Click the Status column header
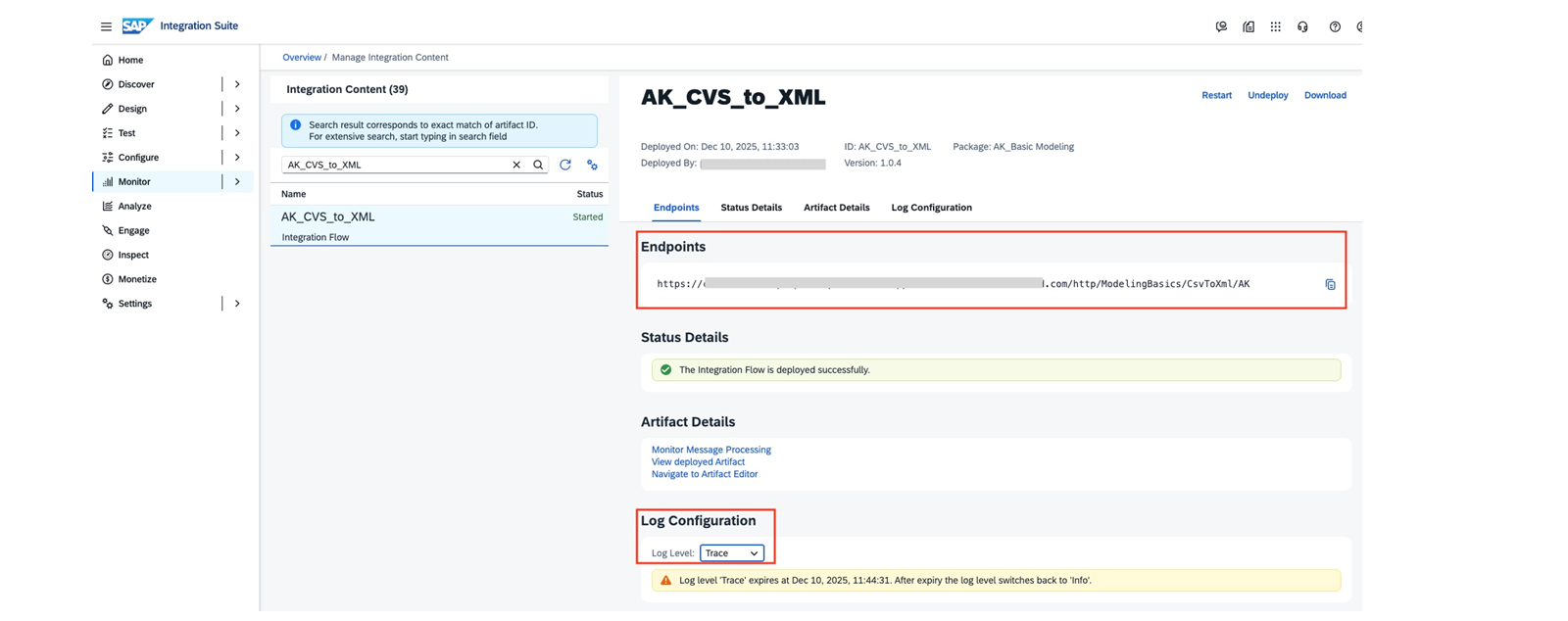Image resolution: width=1568 pixels, height=621 pixels. pos(589,194)
